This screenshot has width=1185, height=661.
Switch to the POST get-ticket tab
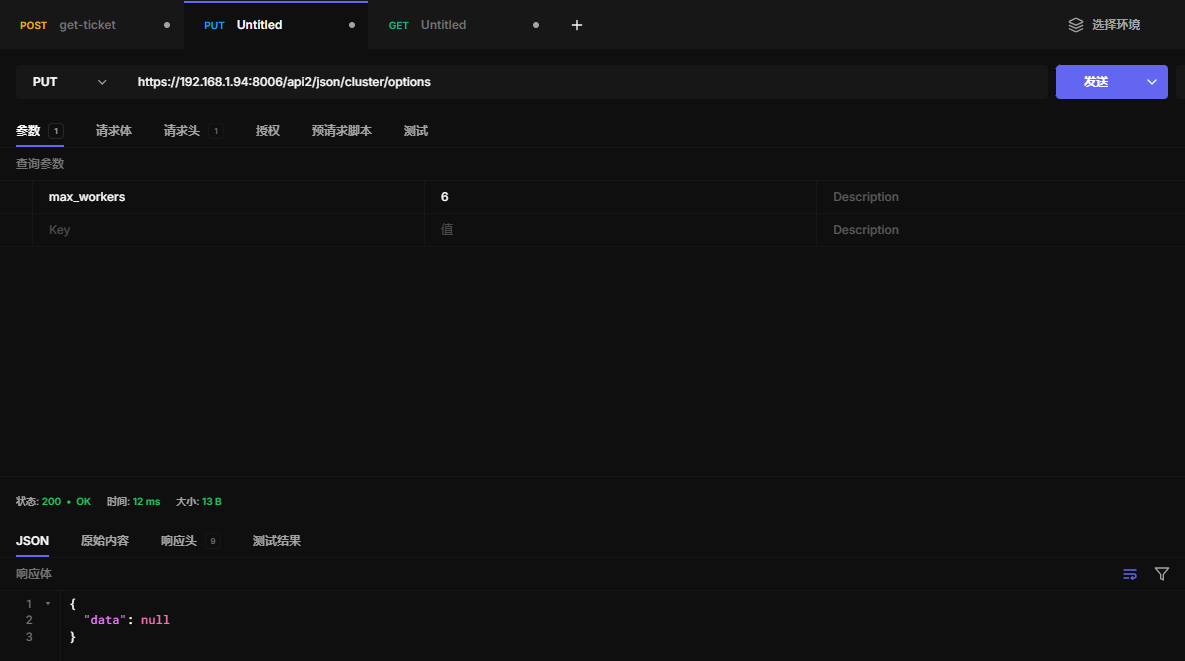87,25
